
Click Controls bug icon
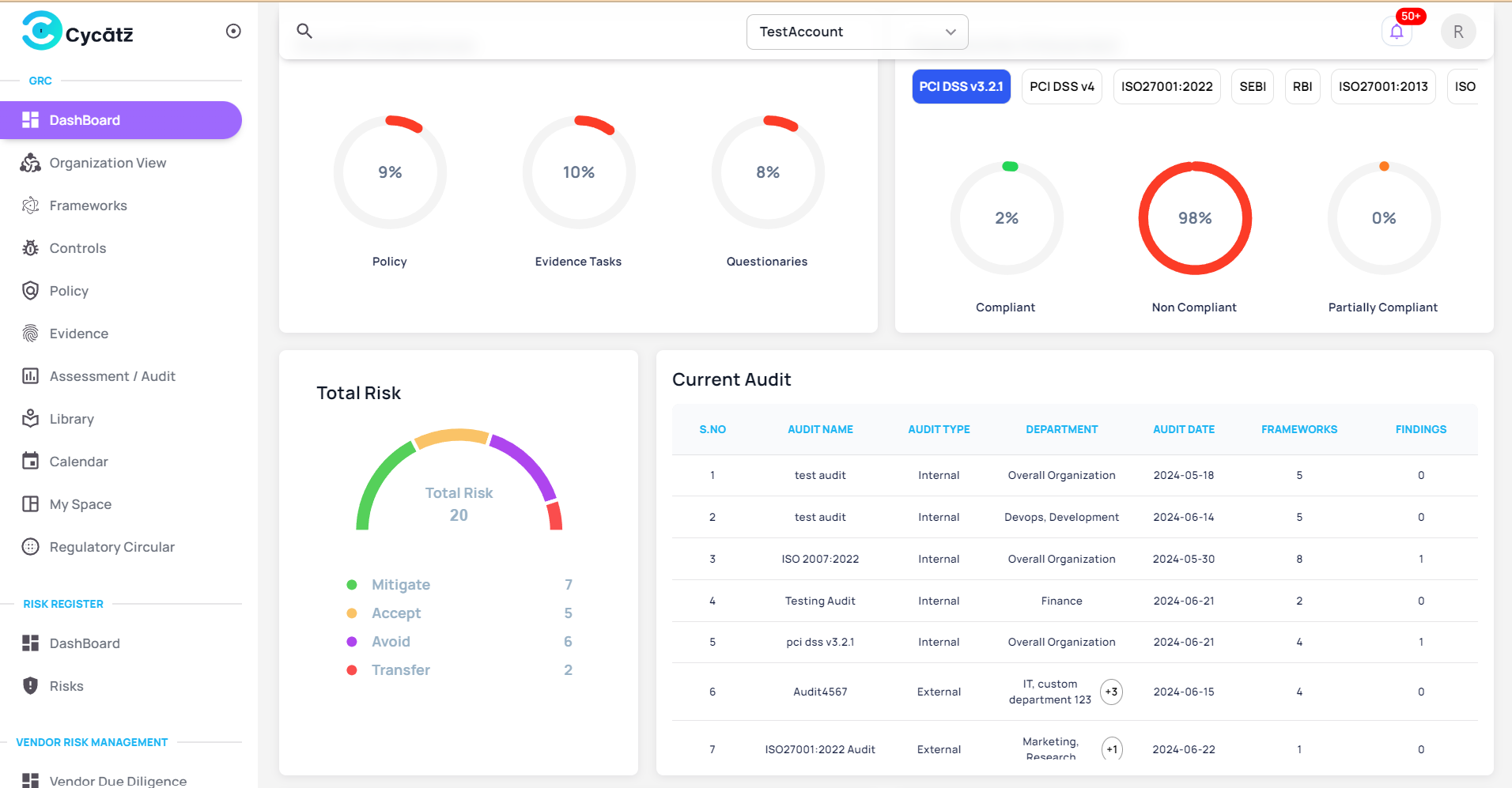(x=30, y=248)
